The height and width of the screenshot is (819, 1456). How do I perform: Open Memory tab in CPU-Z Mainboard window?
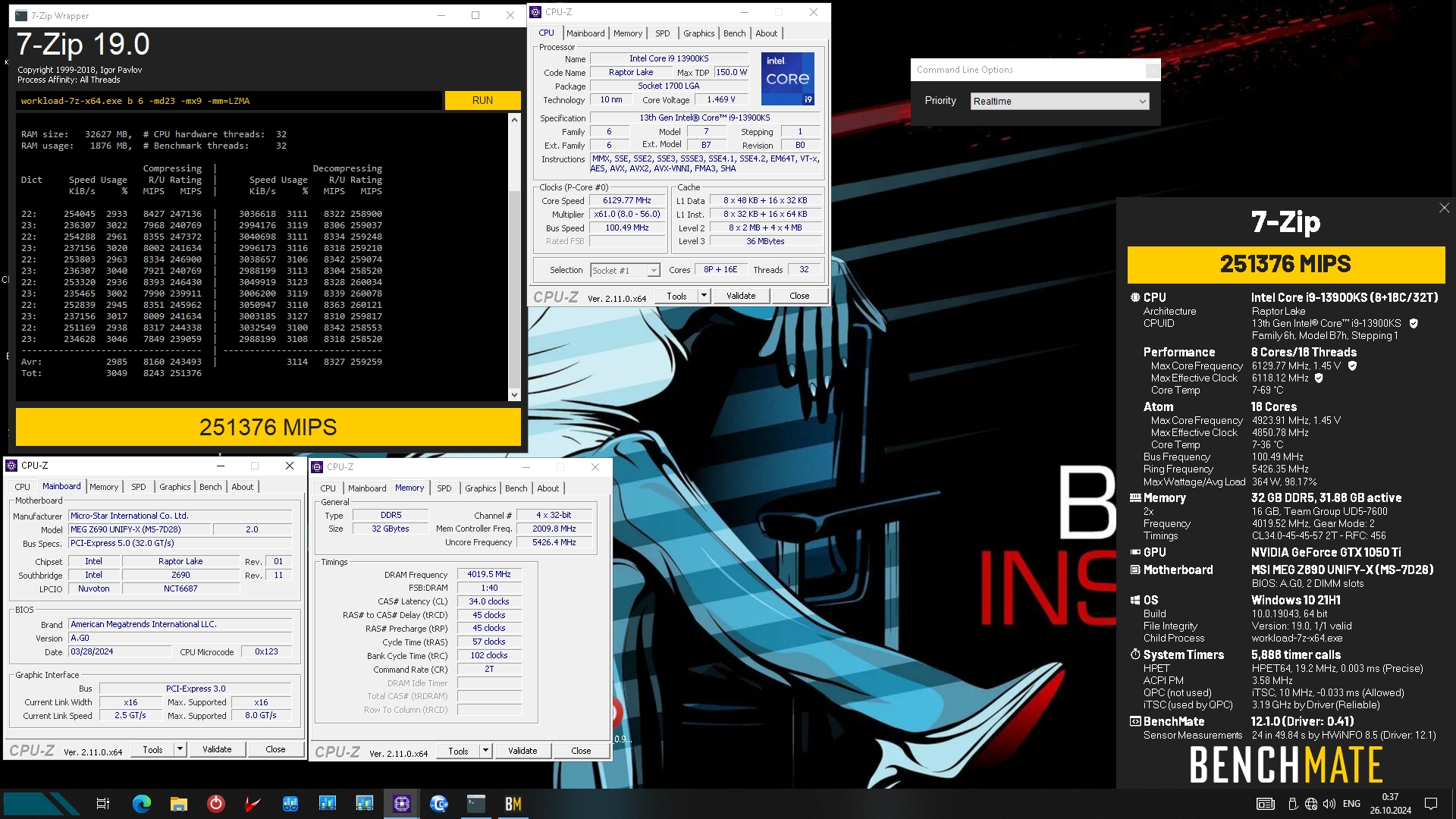(x=104, y=487)
